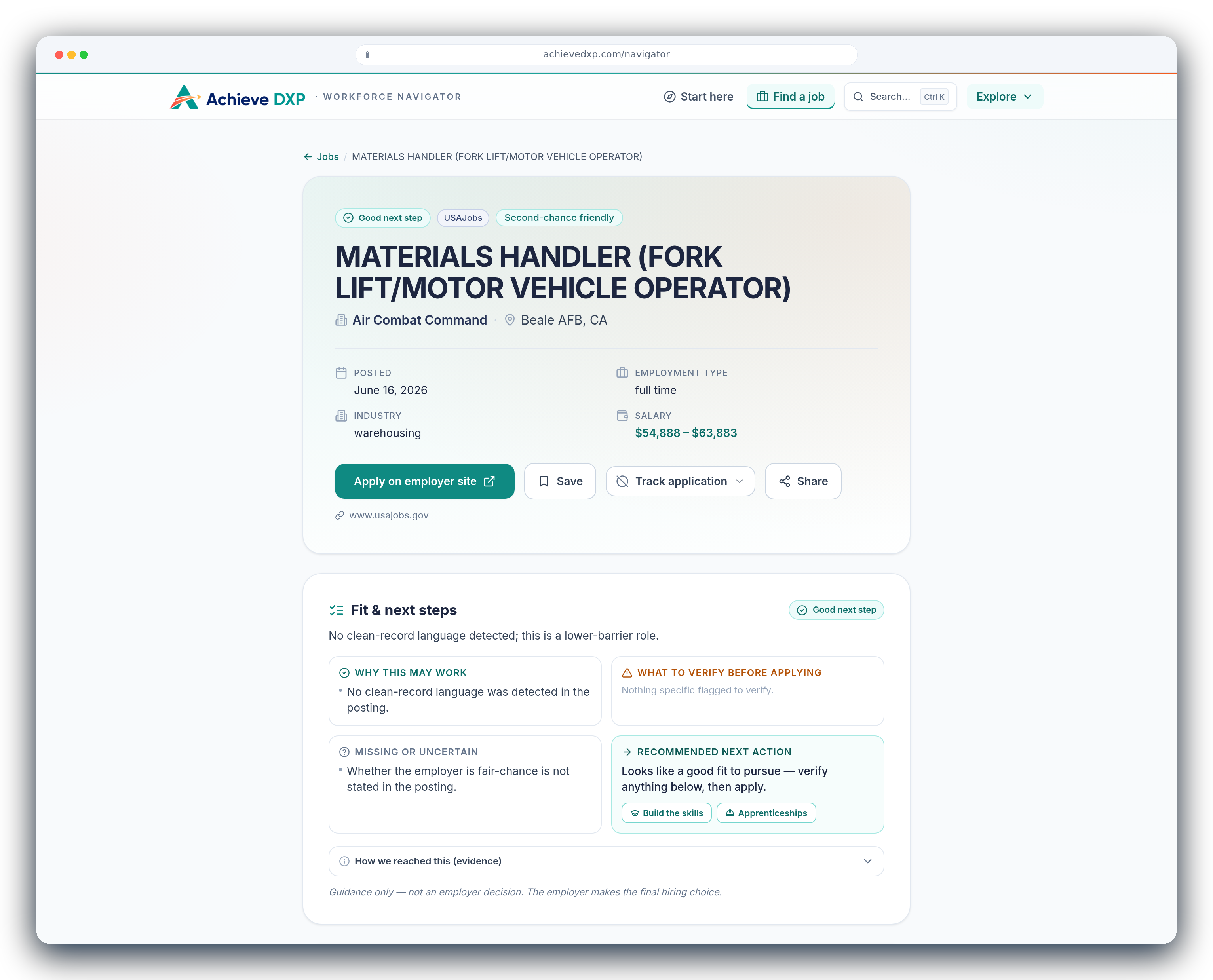This screenshot has width=1213, height=980.
Task: Click the question icon by Missing Or Uncertain
Action: coord(344,752)
